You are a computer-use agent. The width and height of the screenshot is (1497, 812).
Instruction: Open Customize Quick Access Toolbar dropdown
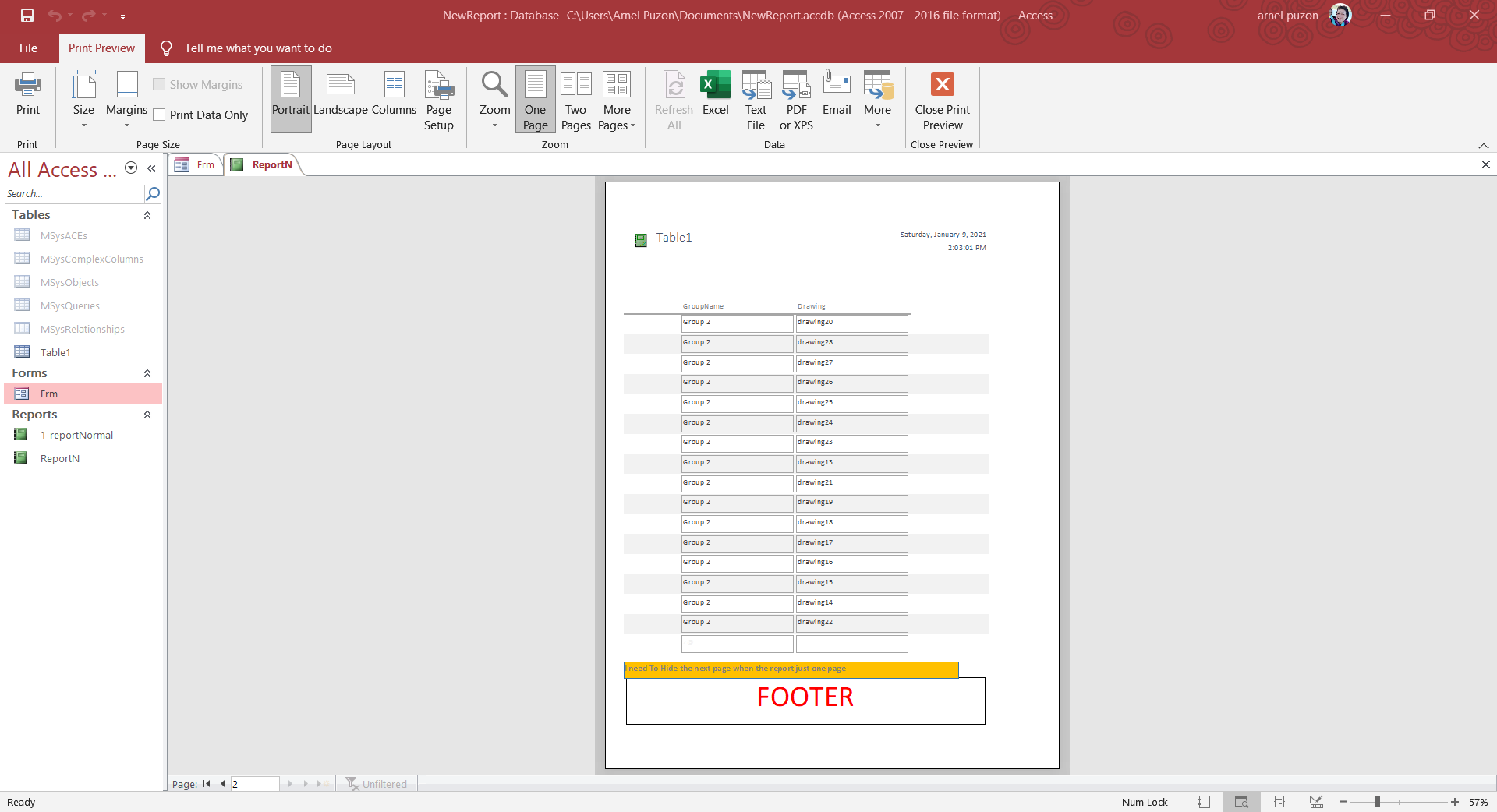(x=122, y=16)
